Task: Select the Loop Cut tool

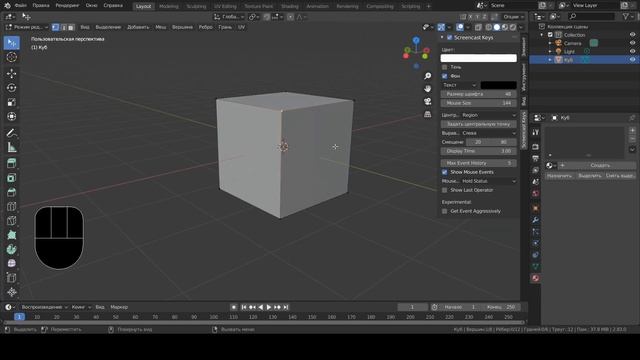Action: 11,206
